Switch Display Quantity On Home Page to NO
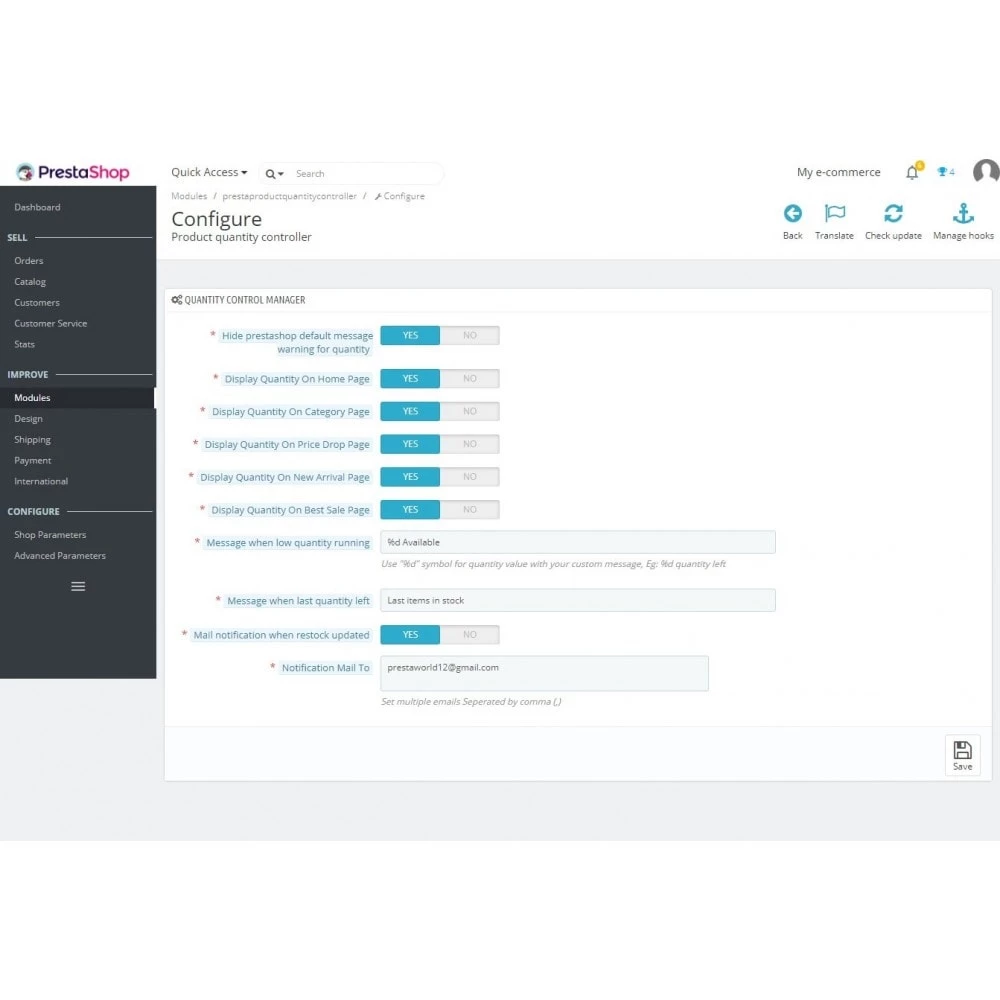This screenshot has width=1000, height=1000. 469,378
